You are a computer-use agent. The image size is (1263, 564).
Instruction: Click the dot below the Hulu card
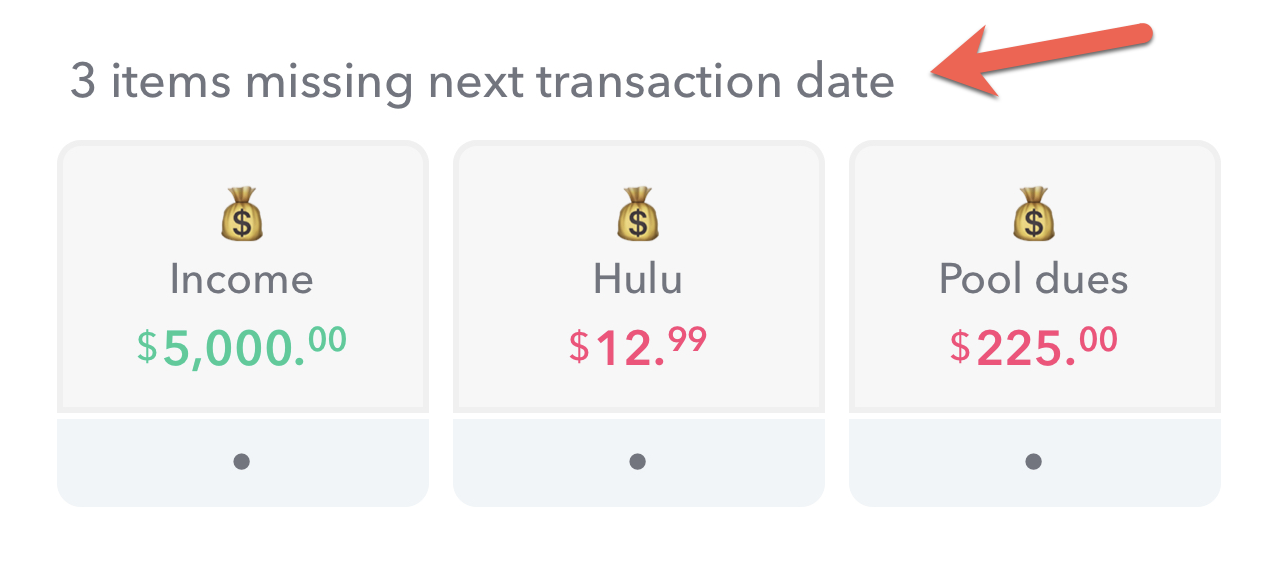(638, 462)
